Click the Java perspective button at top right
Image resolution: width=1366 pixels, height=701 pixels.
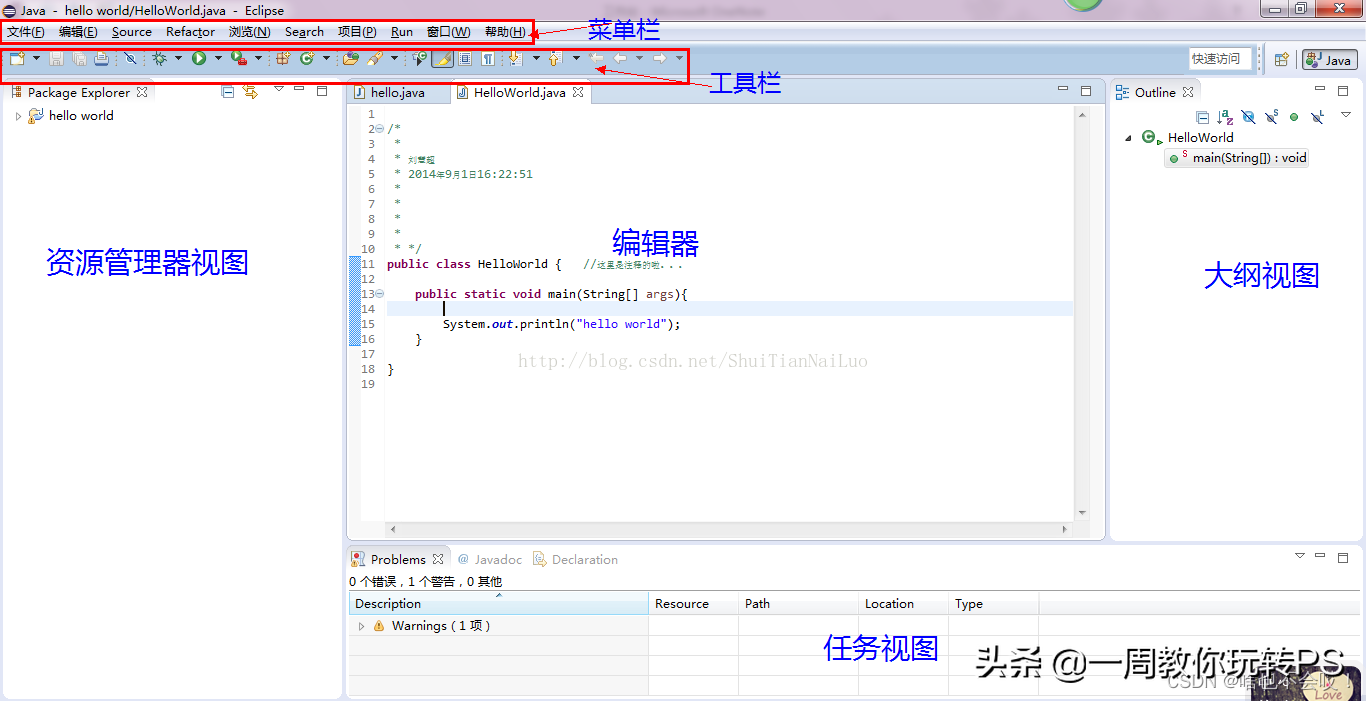1329,59
